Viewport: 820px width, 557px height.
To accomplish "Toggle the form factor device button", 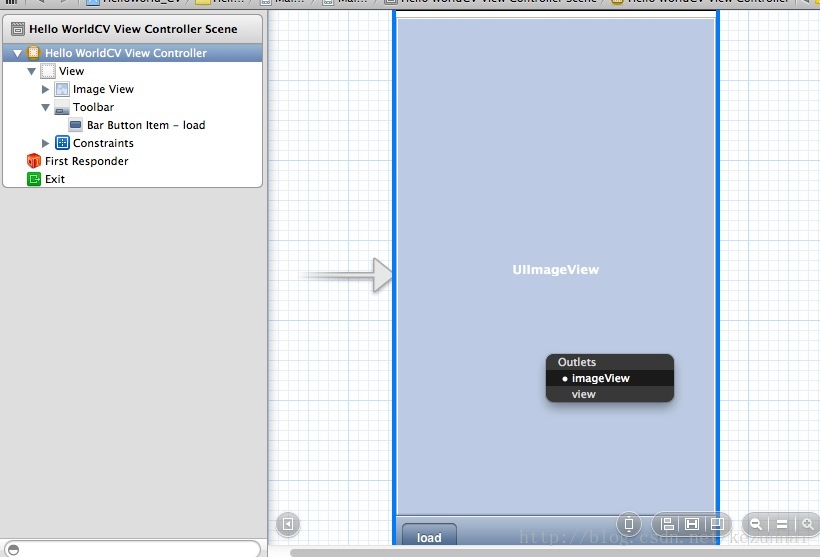I will tap(629, 524).
